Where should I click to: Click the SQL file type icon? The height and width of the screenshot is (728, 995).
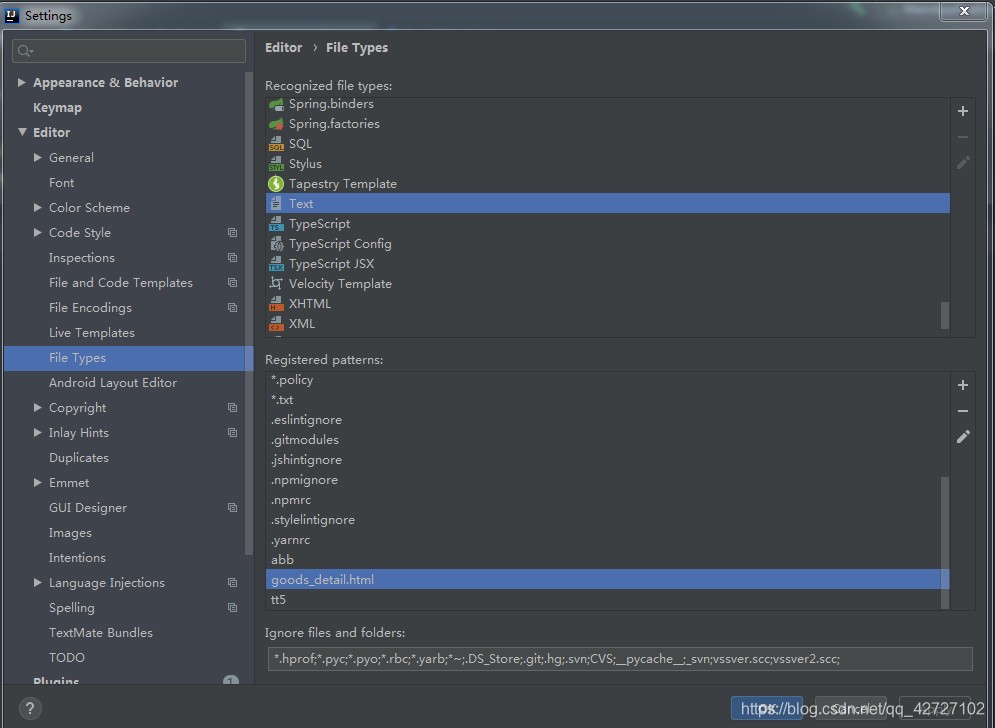tap(276, 144)
